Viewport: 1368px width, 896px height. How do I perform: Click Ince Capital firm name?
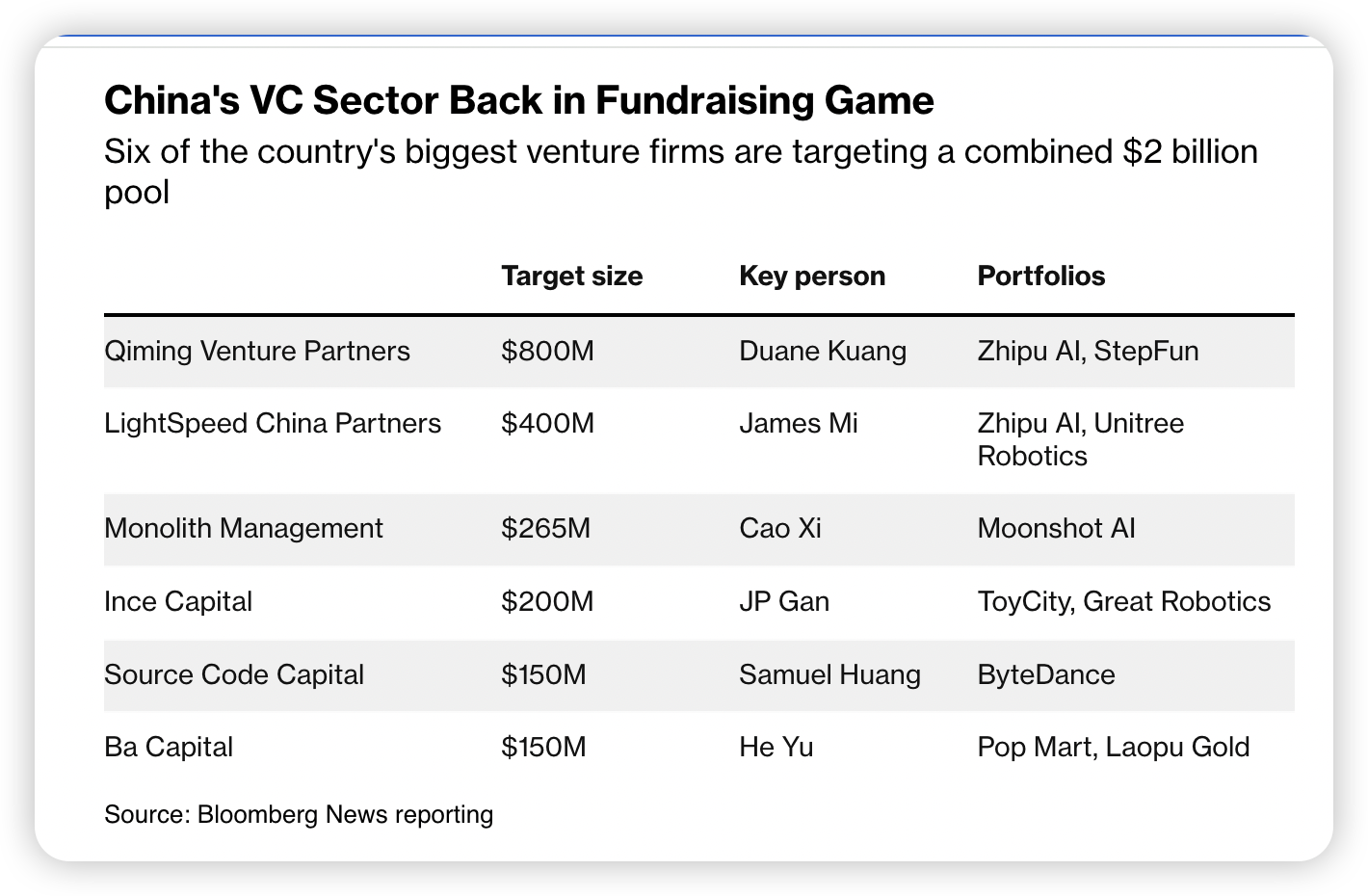pyautogui.click(x=178, y=602)
